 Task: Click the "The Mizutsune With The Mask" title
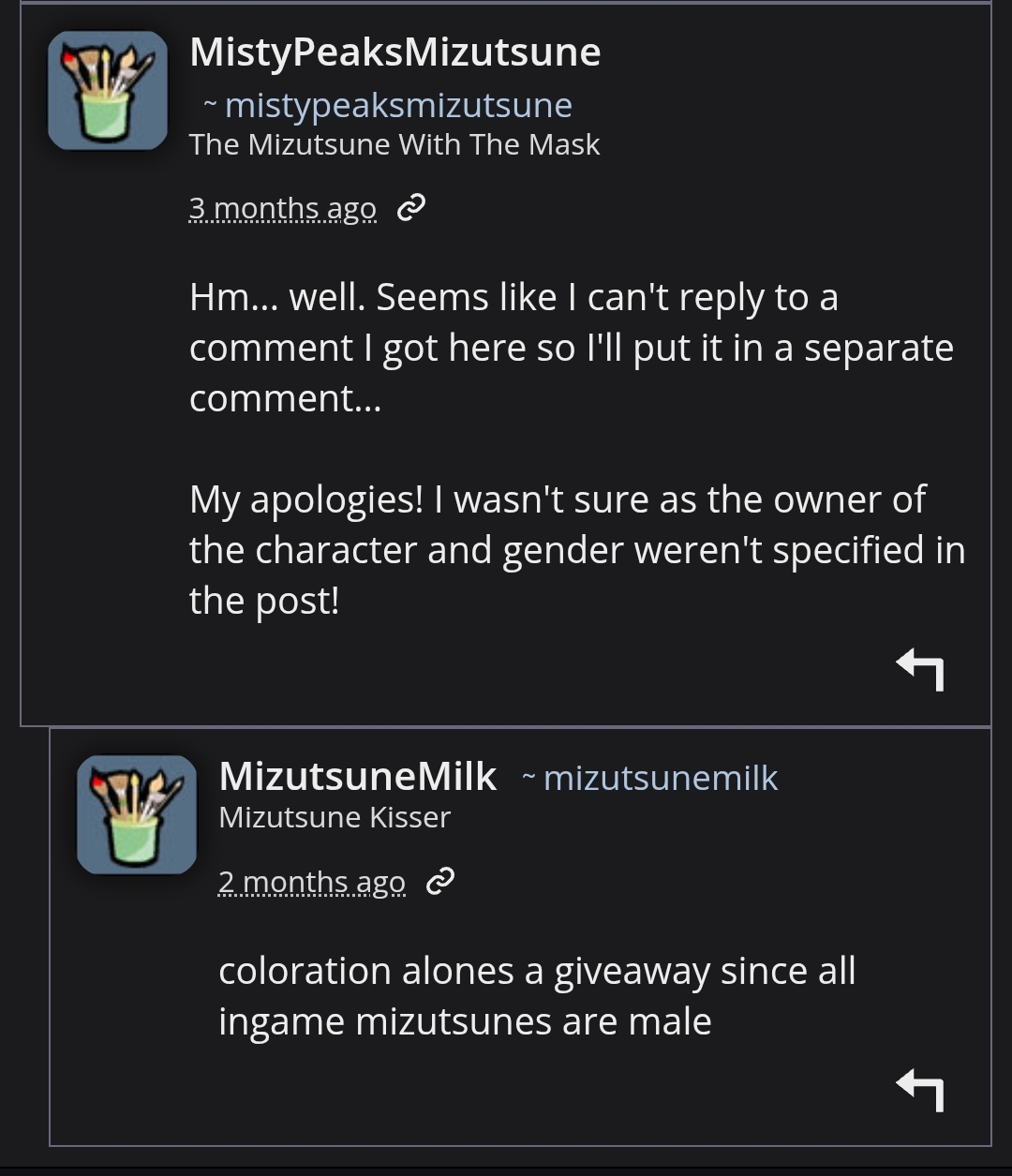(x=394, y=145)
